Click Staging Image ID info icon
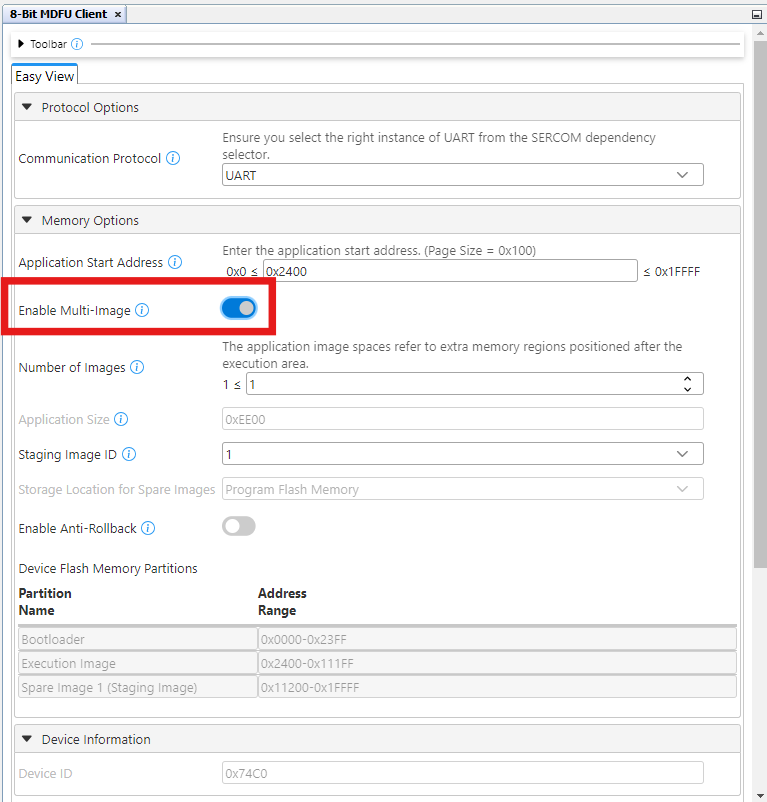The image size is (767, 802). (129, 455)
